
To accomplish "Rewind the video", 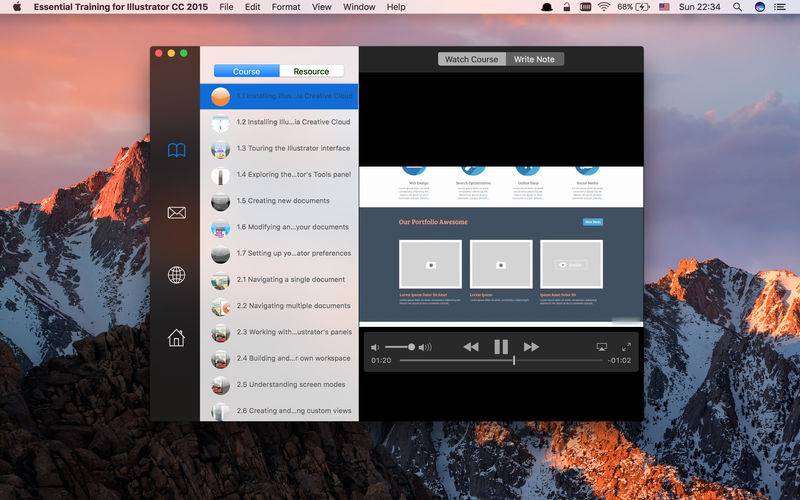I will click(471, 347).
